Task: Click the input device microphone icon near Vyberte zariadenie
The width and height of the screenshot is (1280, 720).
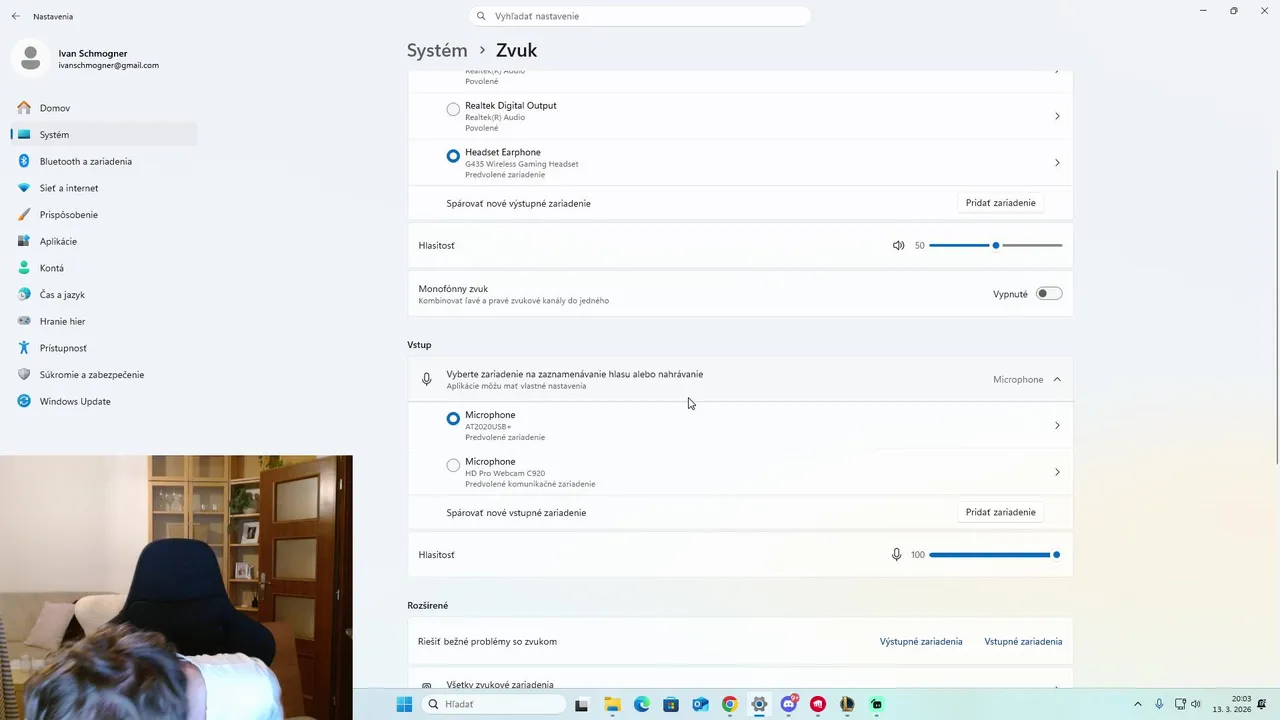Action: coord(427,379)
